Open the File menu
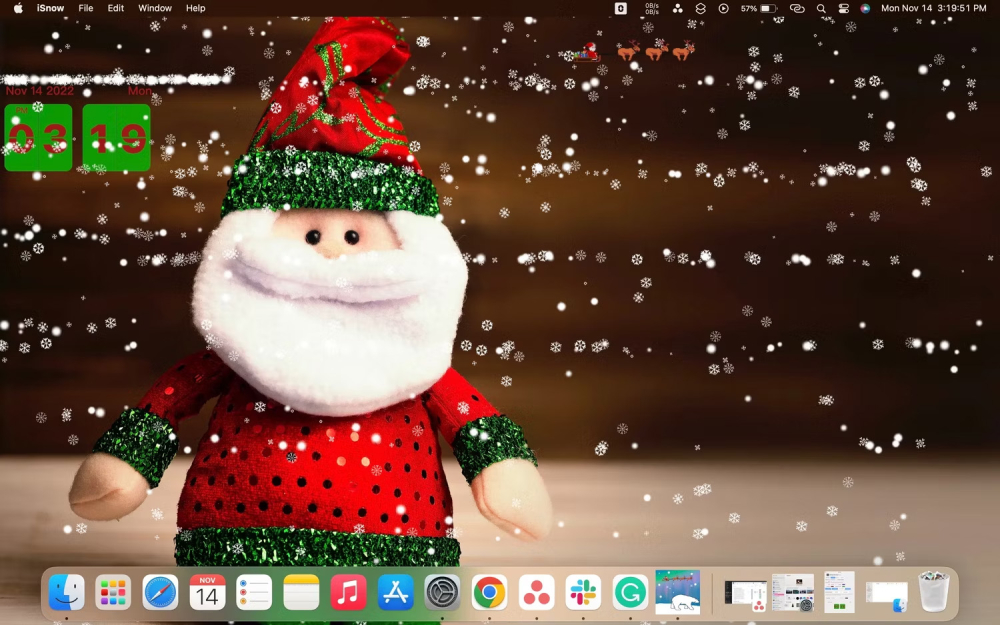The height and width of the screenshot is (625, 1000). tap(86, 8)
